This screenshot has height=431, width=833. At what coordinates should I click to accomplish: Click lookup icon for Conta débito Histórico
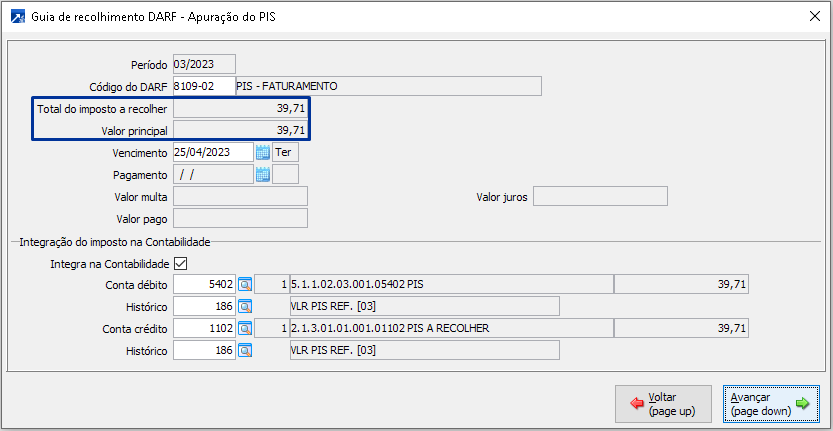pyautogui.click(x=245, y=306)
